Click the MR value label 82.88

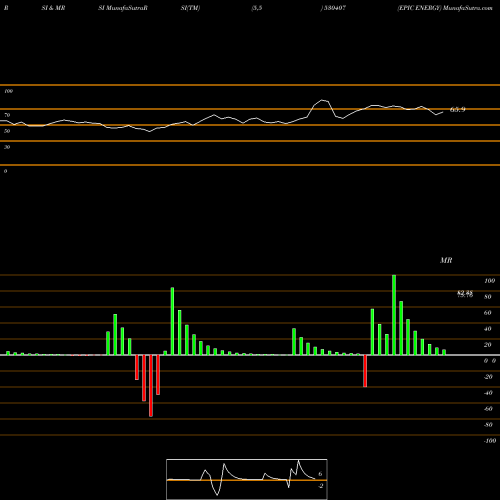pyautogui.click(x=465, y=292)
